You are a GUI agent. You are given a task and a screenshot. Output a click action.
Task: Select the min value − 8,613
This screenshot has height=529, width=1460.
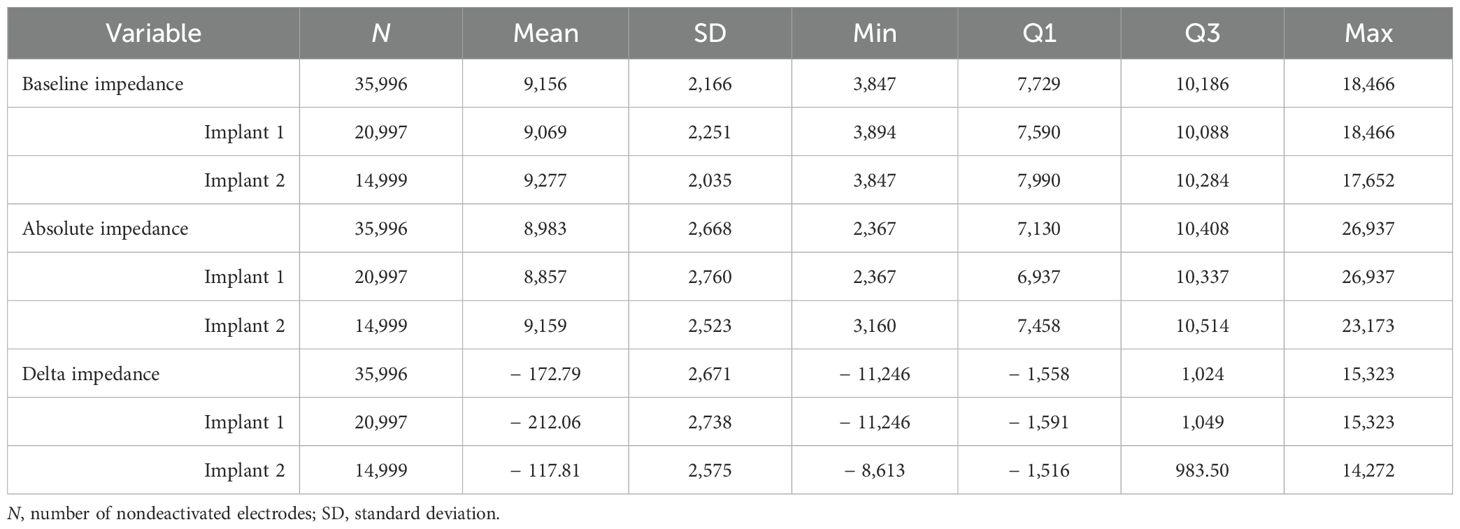[874, 470]
